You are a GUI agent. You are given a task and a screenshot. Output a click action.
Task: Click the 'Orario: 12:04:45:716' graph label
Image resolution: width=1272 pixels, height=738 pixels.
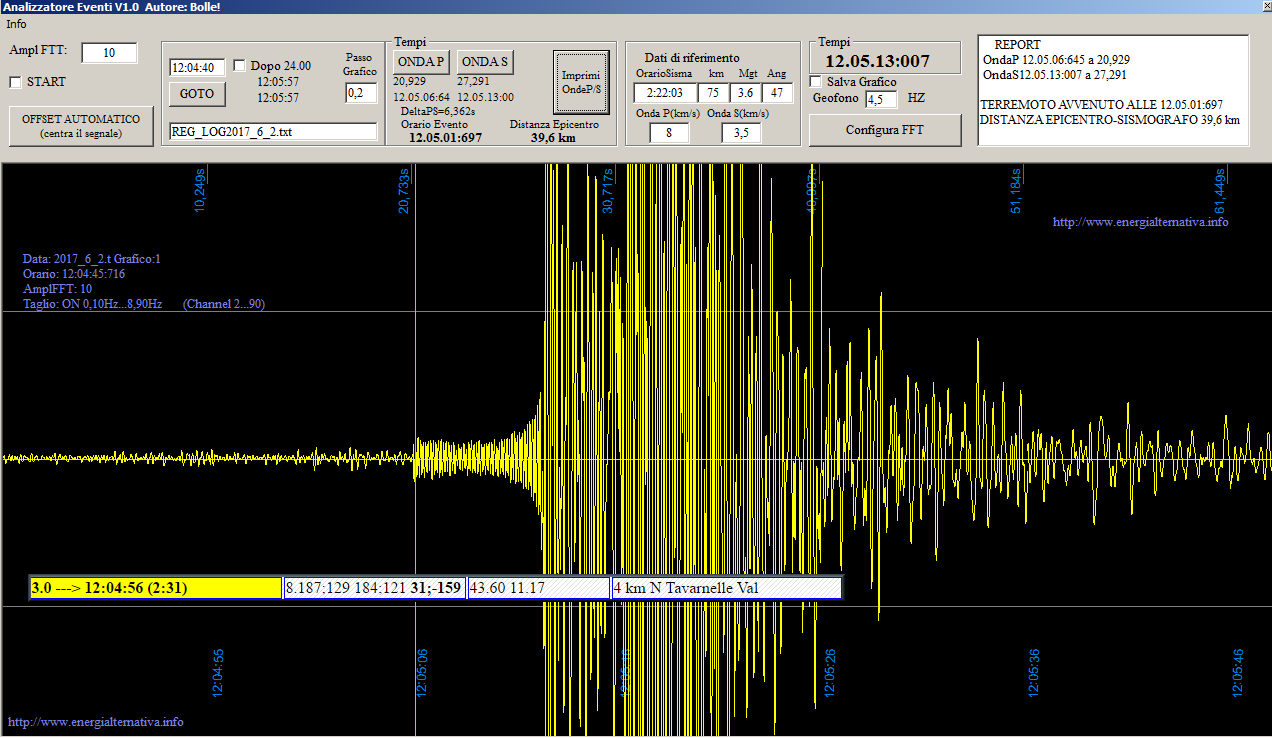click(74, 274)
